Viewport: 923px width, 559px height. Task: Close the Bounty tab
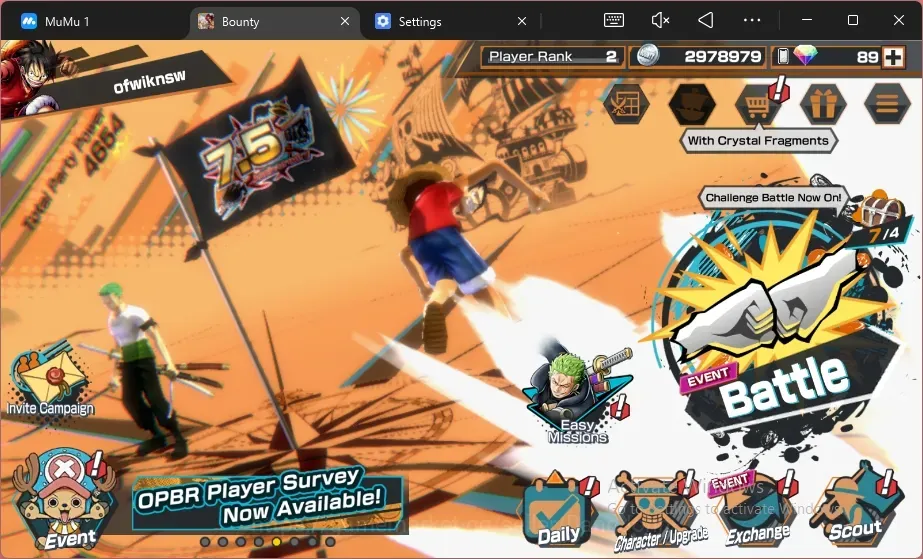(x=345, y=21)
